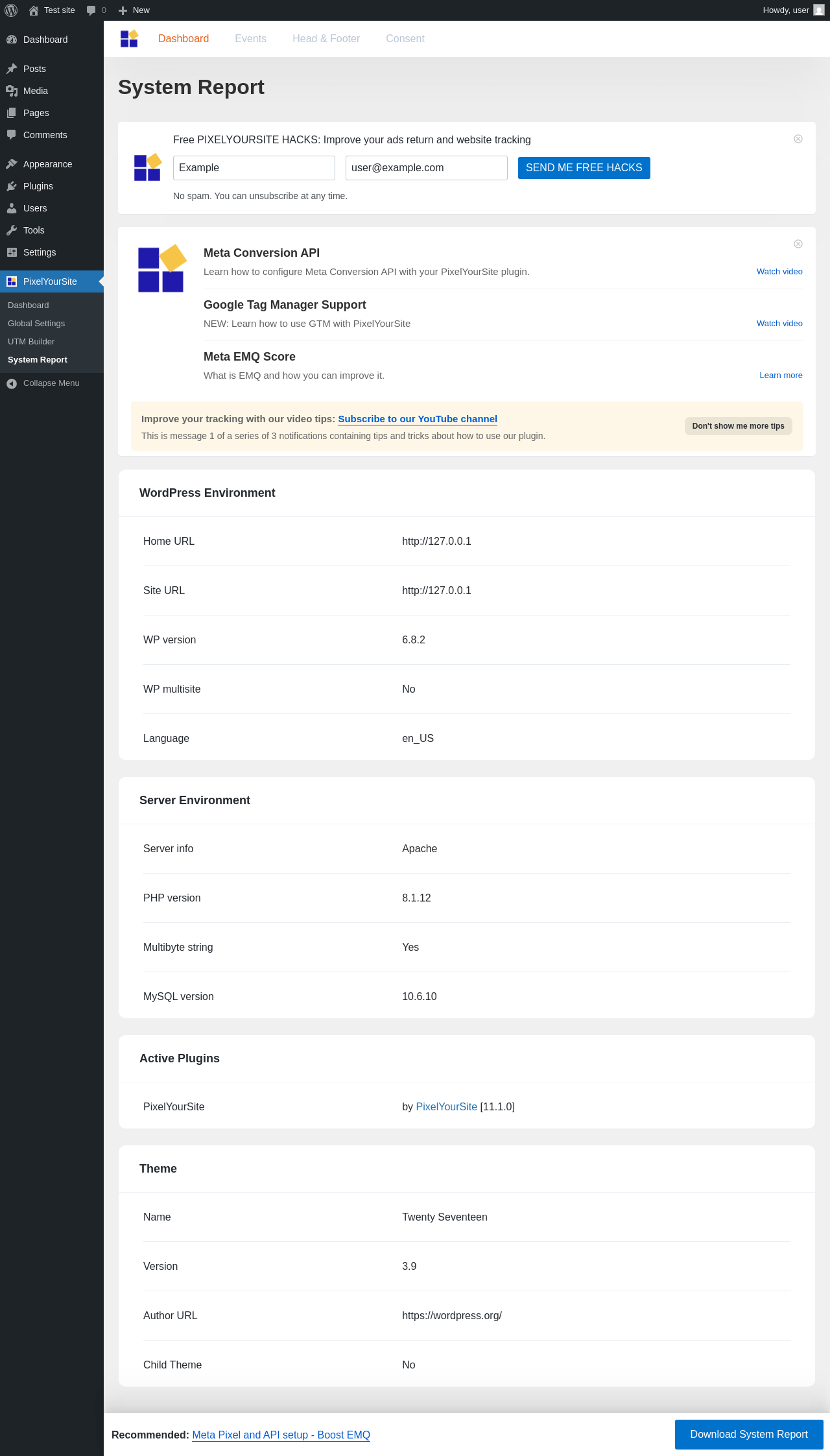Open the Howdy user account menu
Image resolution: width=830 pixels, height=1456 pixels.
pyautogui.click(x=793, y=10)
